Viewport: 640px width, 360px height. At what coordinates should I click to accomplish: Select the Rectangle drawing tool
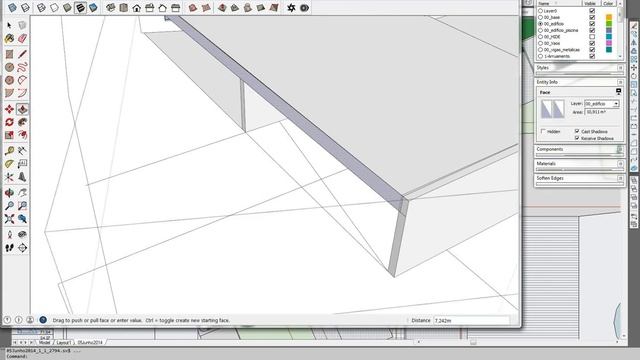click(9, 54)
